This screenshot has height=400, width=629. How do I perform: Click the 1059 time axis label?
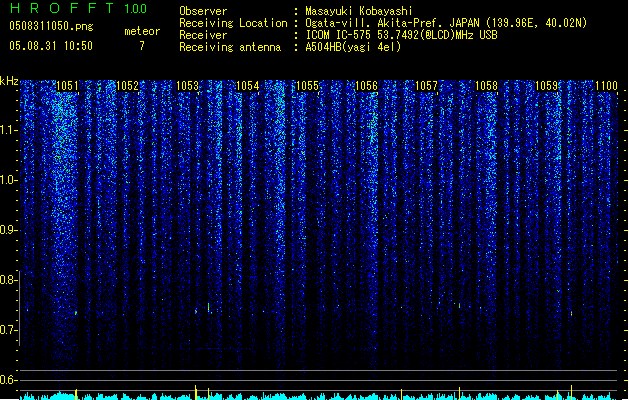coord(546,86)
